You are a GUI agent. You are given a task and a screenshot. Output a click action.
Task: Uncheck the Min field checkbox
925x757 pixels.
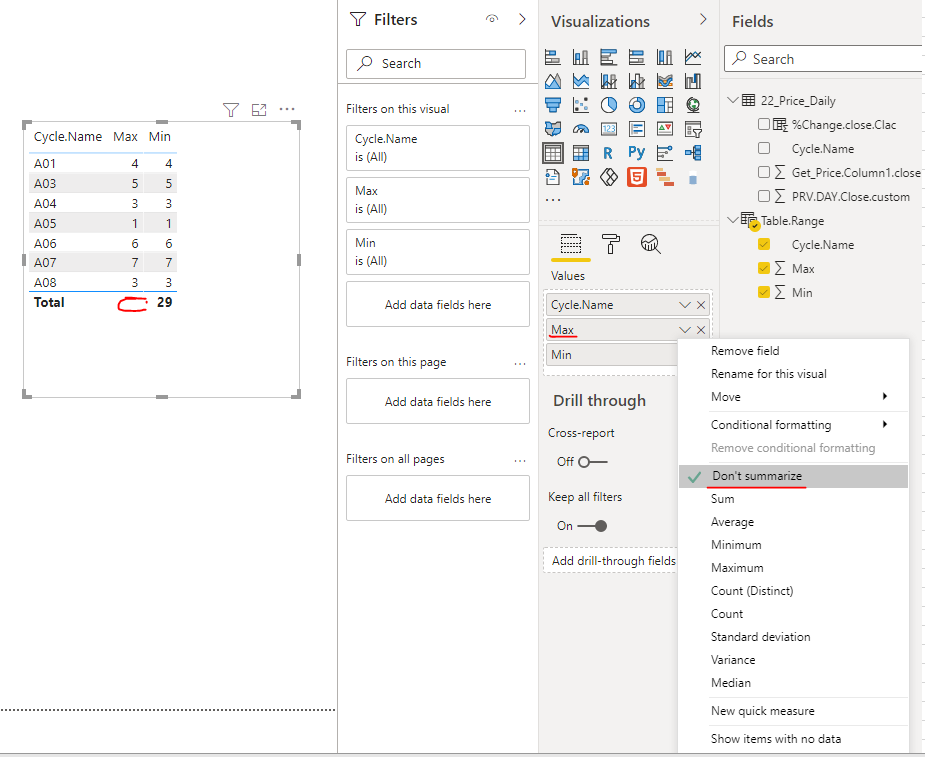point(764,292)
